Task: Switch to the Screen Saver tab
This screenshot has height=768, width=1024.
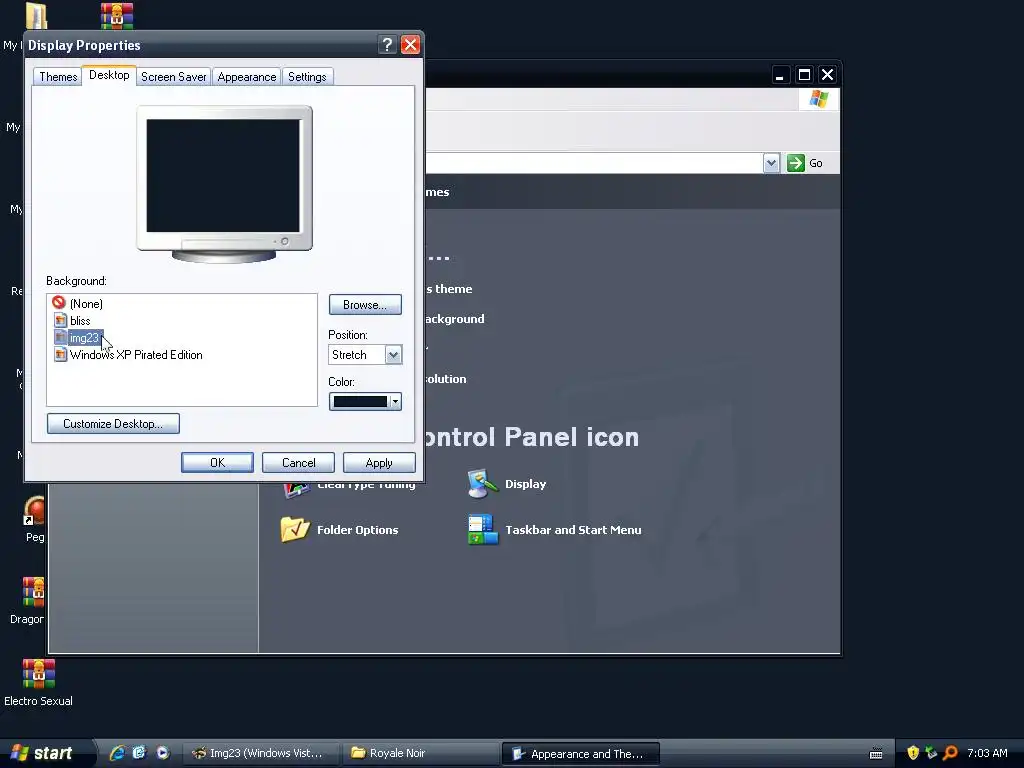Action: point(174,76)
